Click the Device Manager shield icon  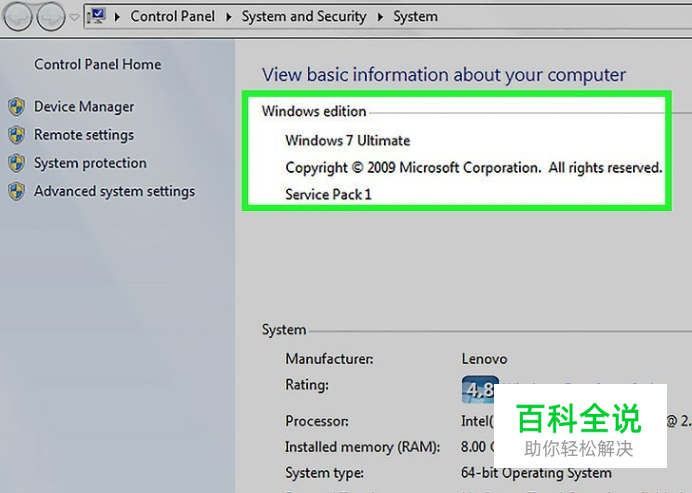(16, 107)
